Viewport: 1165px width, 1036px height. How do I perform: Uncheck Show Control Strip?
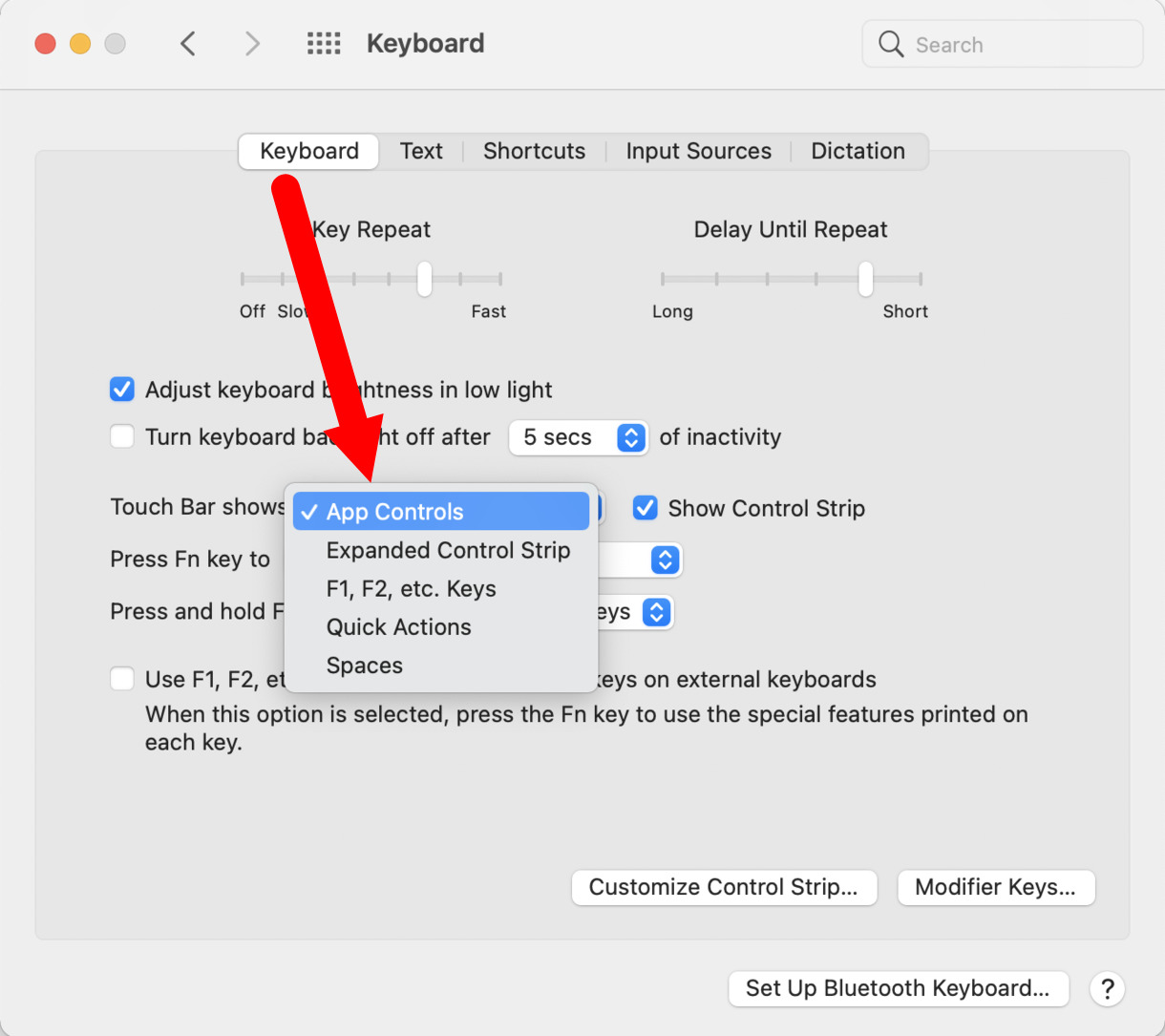pos(646,508)
